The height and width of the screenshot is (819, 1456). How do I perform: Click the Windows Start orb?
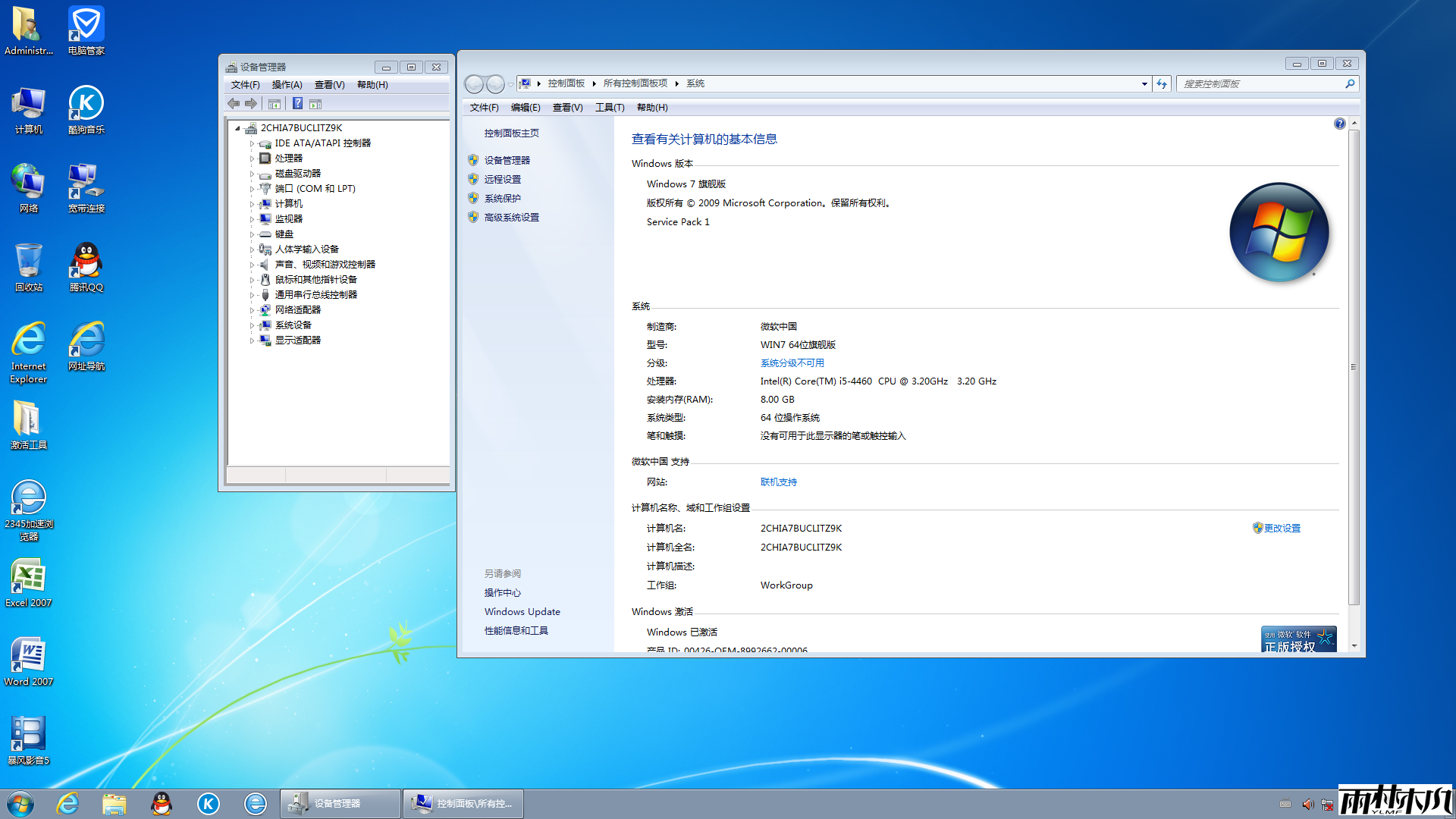coord(20,804)
